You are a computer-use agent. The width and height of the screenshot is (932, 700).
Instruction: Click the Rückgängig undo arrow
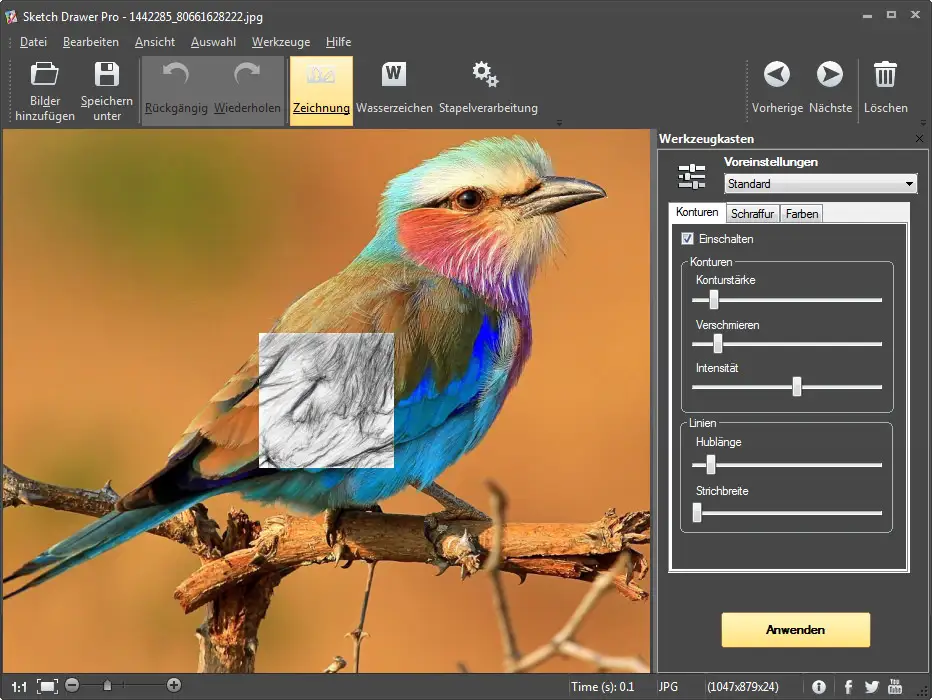pyautogui.click(x=176, y=74)
